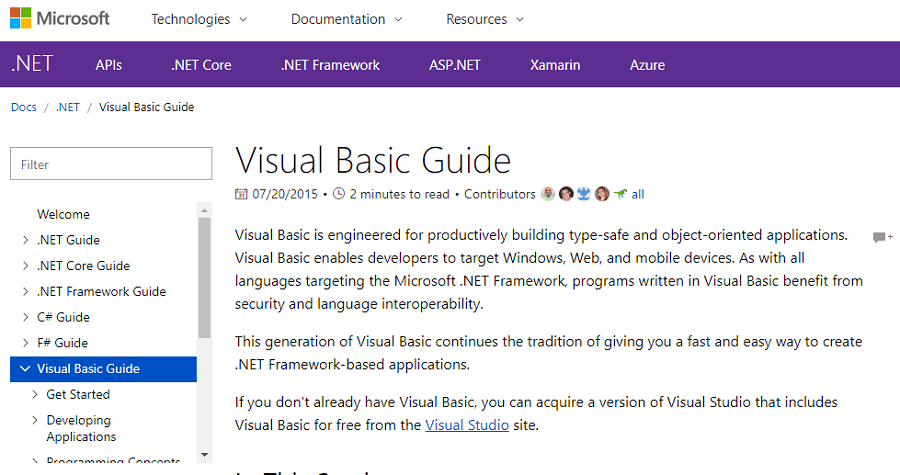Open Get Started in sidebar
Viewport: 900px width, 475px height.
click(x=78, y=395)
